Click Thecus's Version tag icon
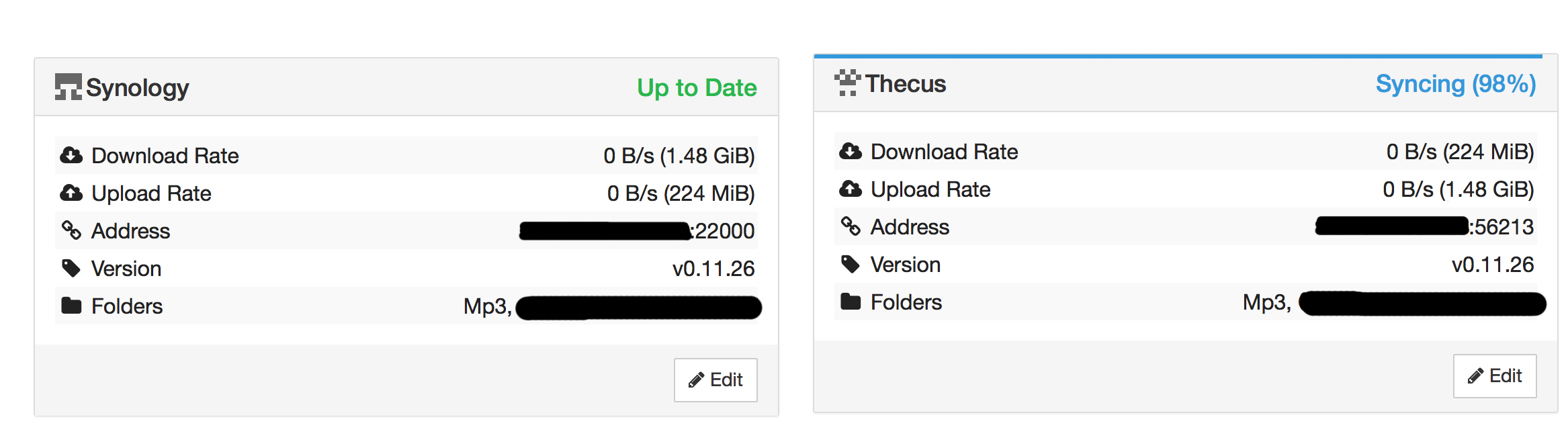Viewport: 1568px width, 448px height. point(851,265)
